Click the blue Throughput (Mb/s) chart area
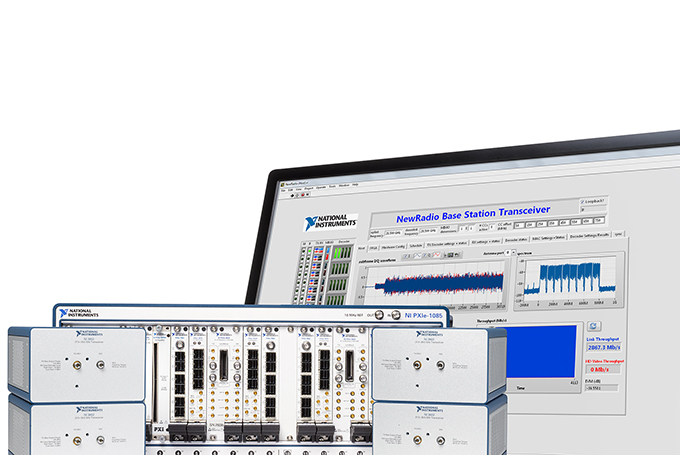The image size is (680, 455). (541, 352)
